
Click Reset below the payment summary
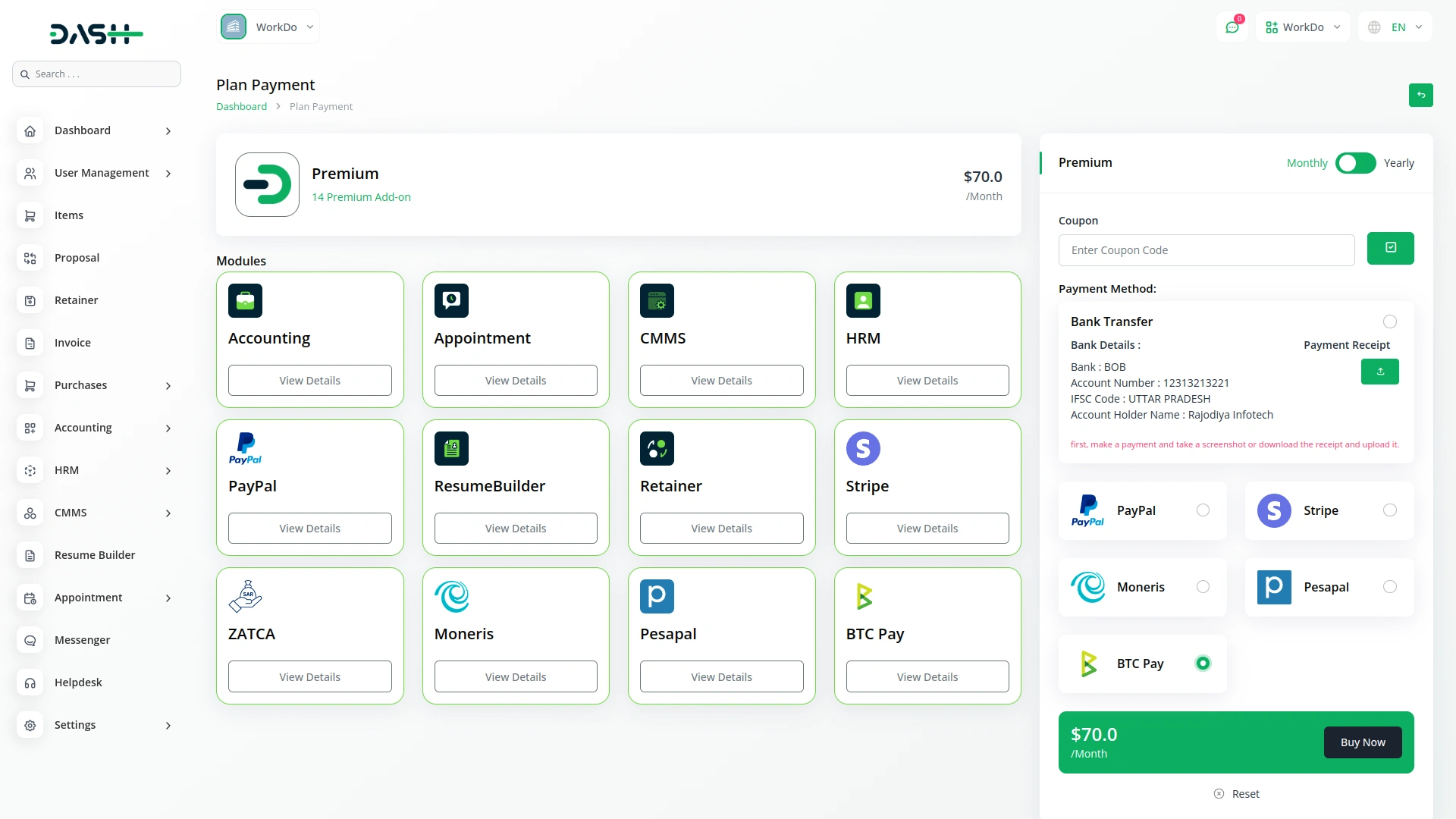[1237, 793]
